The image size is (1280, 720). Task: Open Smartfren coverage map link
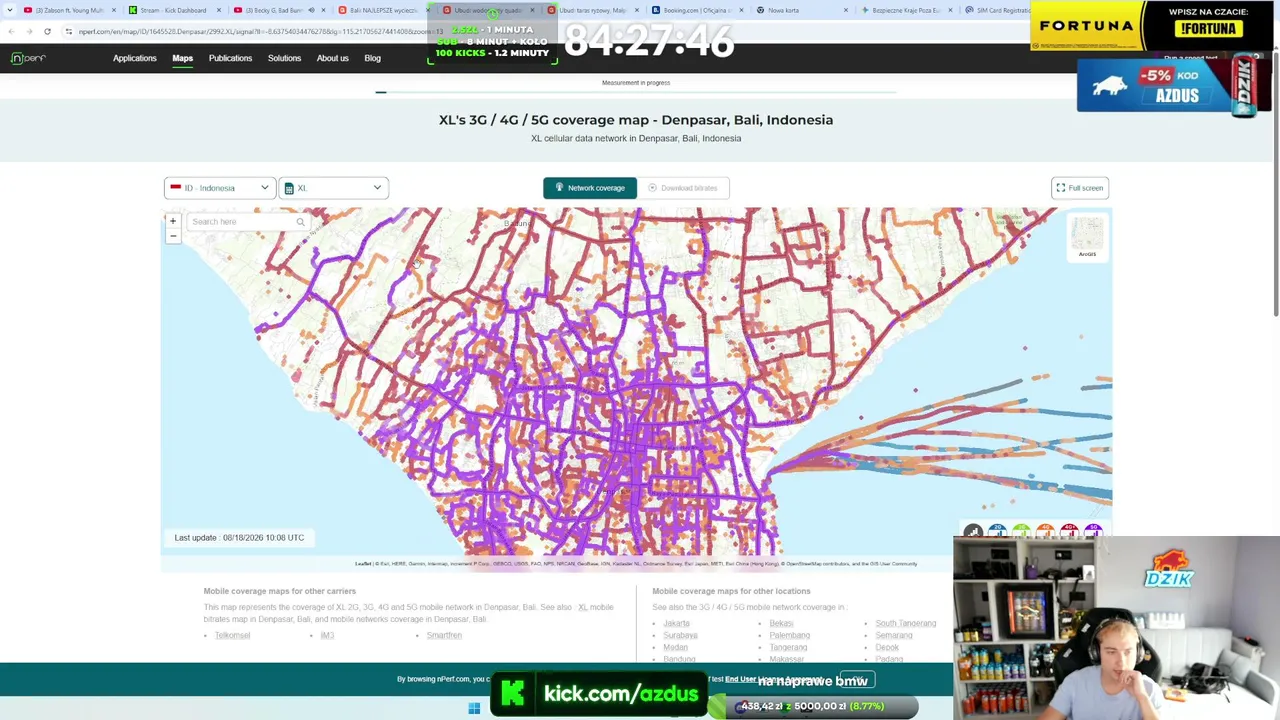pyautogui.click(x=444, y=635)
